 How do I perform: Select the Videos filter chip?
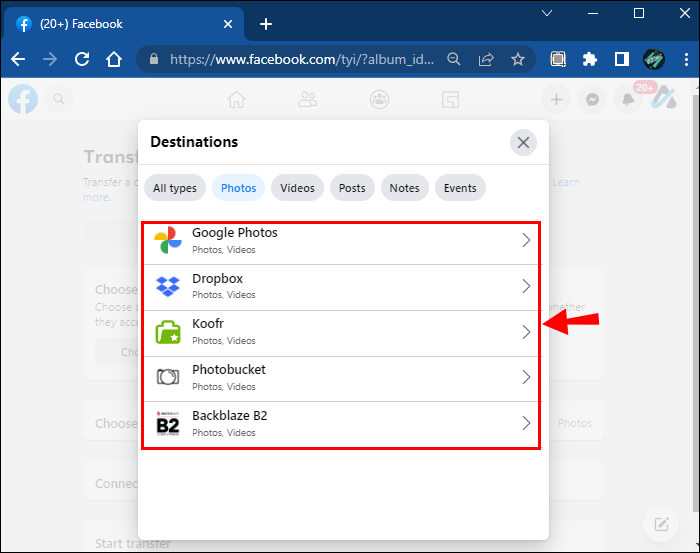point(297,188)
